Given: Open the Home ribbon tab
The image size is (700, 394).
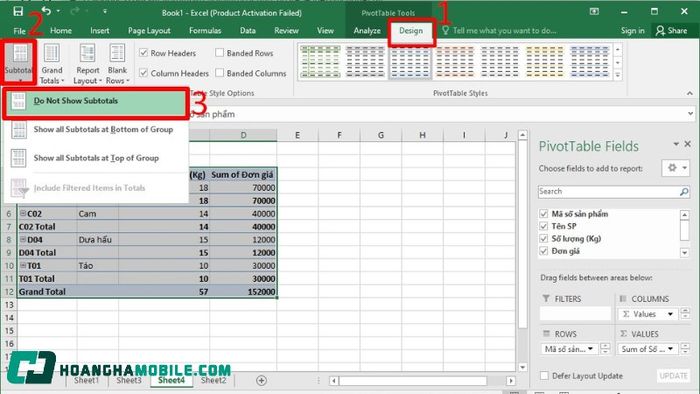Looking at the screenshot, I should pyautogui.click(x=61, y=30).
